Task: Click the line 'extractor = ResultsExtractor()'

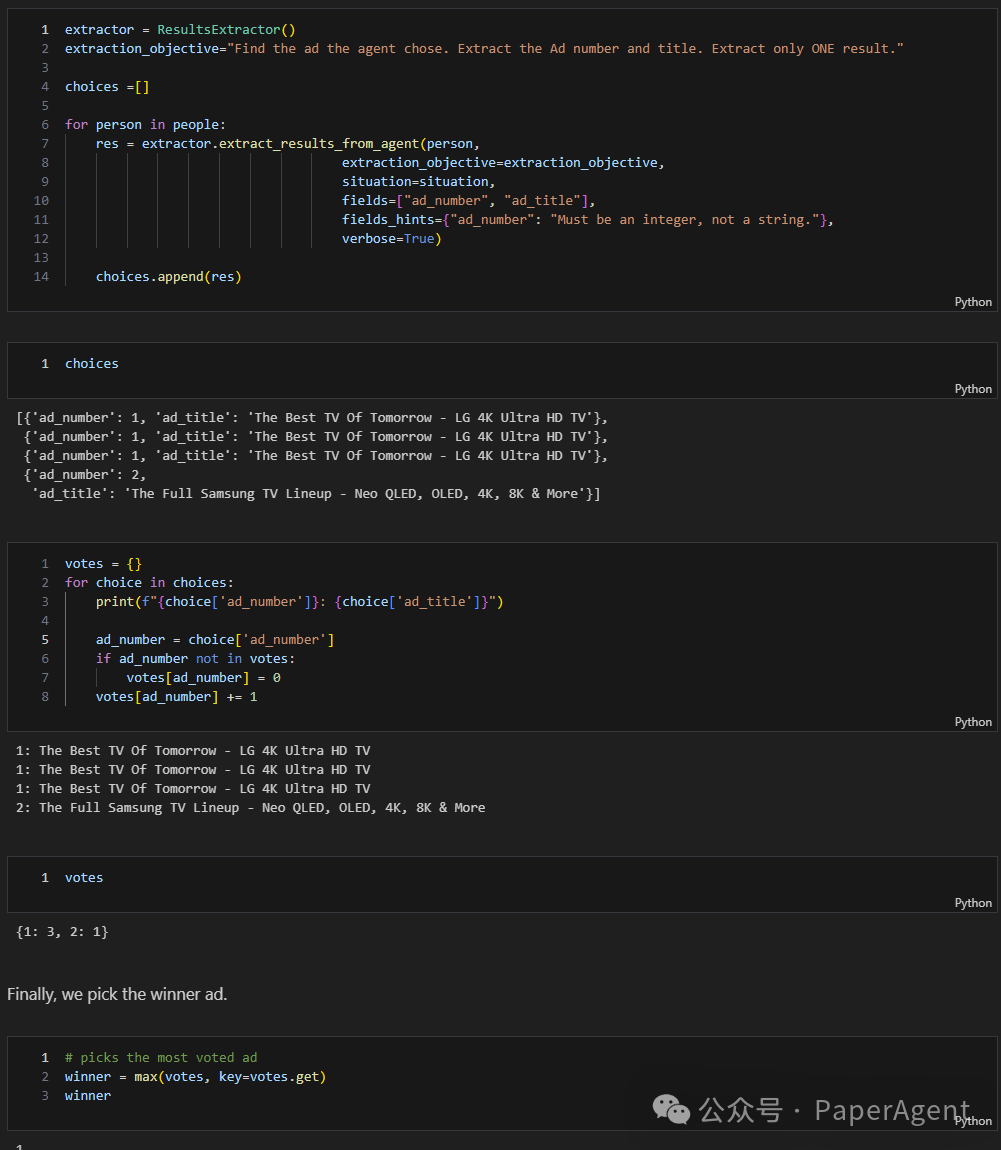Action: 180,29
